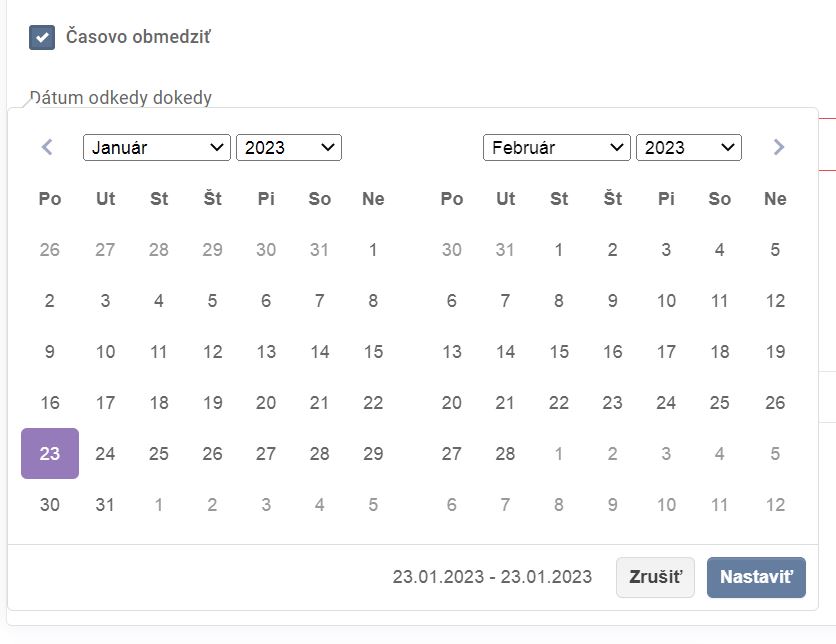Go to next month with right arrow
The image size is (836, 644).
[779, 148]
